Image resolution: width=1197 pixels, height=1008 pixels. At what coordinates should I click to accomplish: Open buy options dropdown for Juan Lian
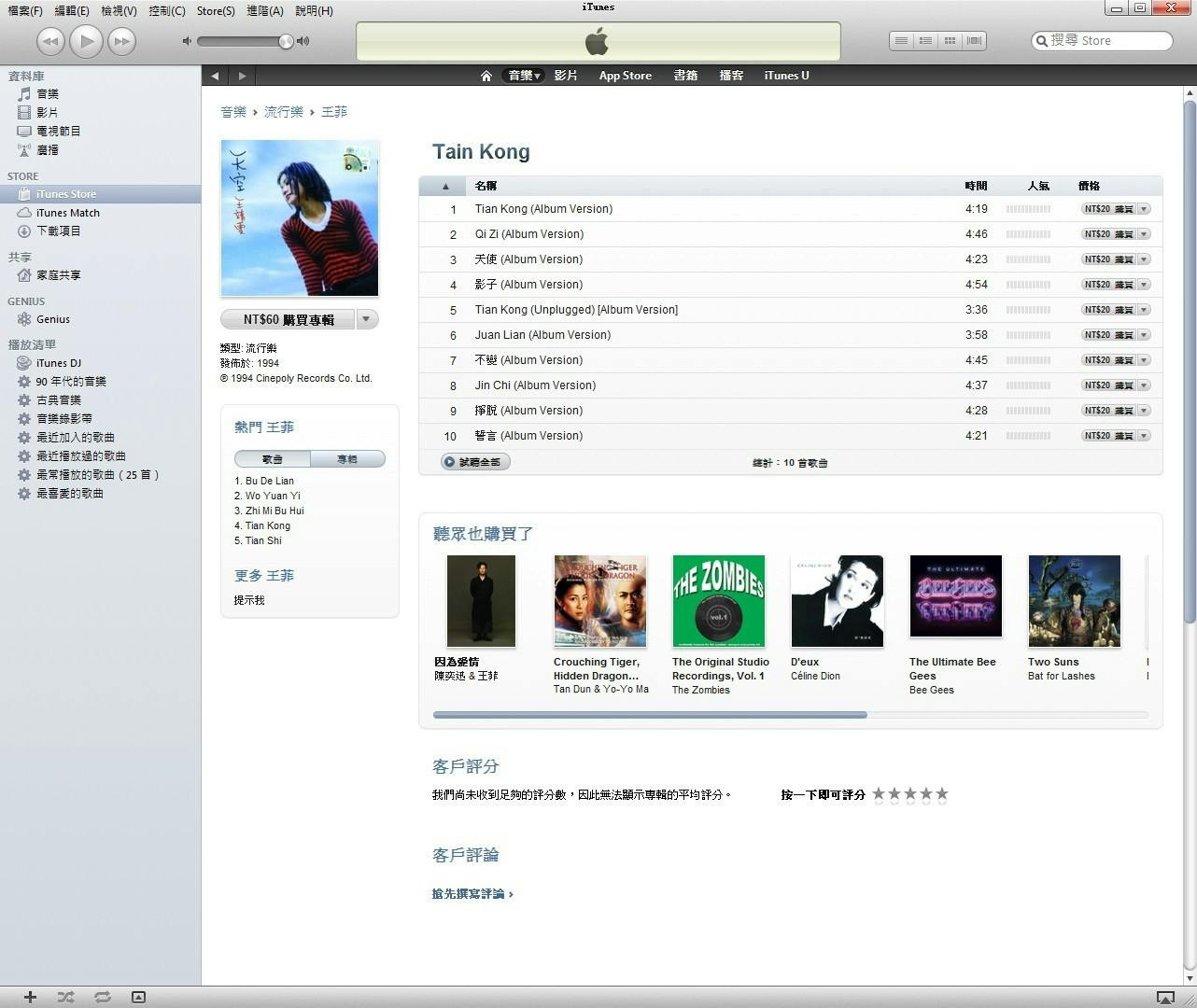click(x=1144, y=335)
